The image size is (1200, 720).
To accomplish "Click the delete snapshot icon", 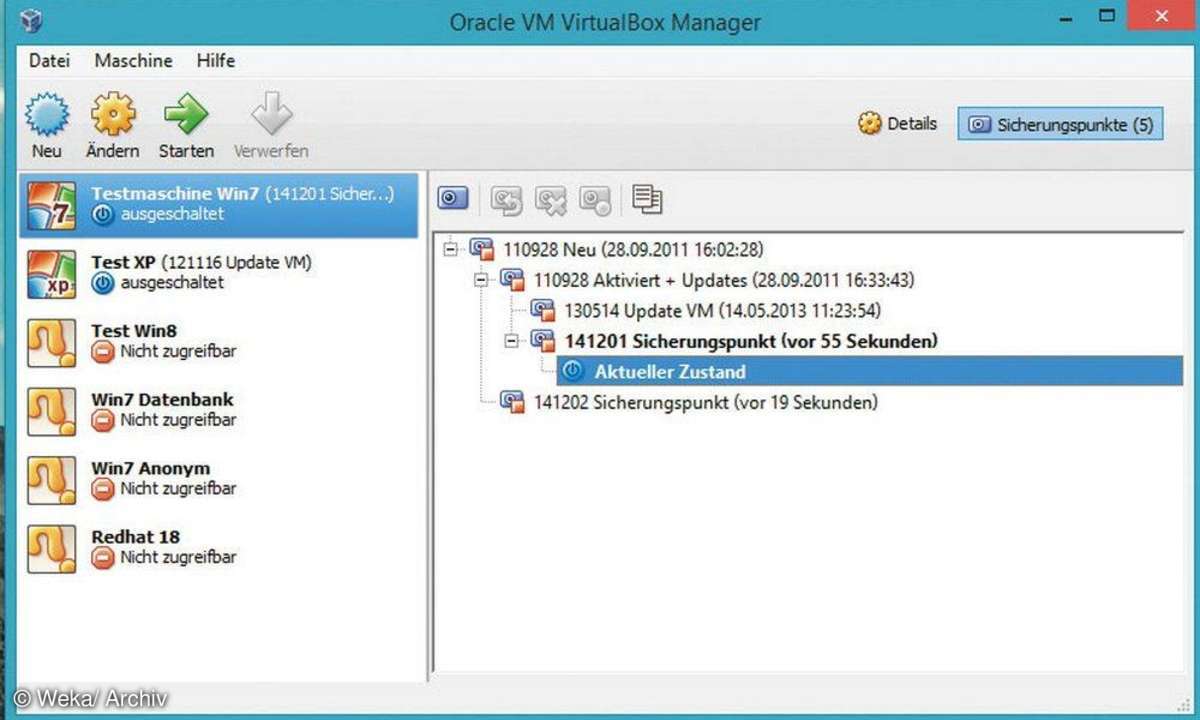I will coord(551,199).
